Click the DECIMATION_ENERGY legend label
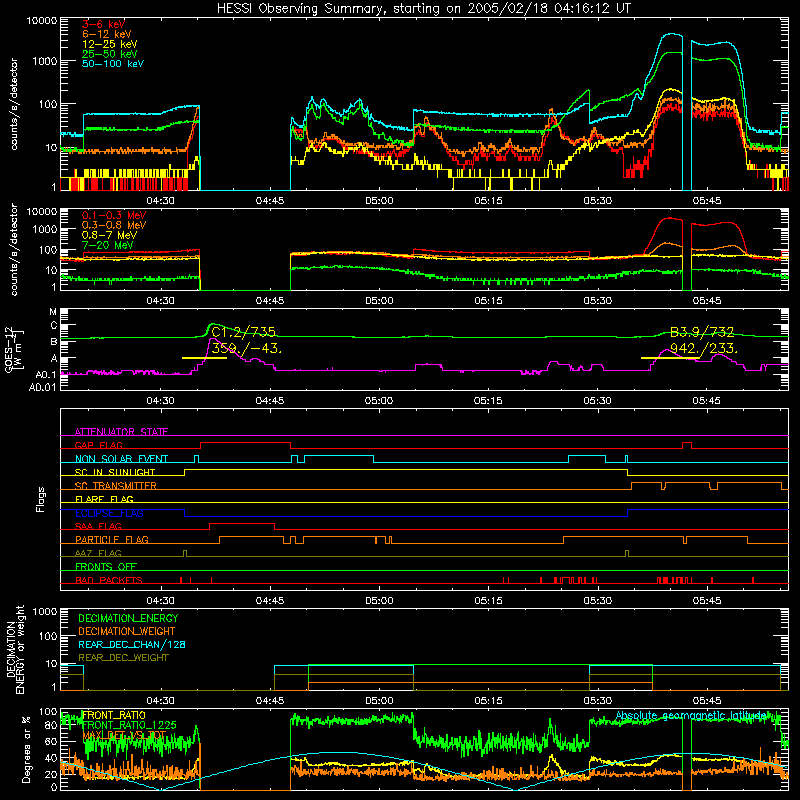Viewport: 800px width, 800px height. coord(128,618)
